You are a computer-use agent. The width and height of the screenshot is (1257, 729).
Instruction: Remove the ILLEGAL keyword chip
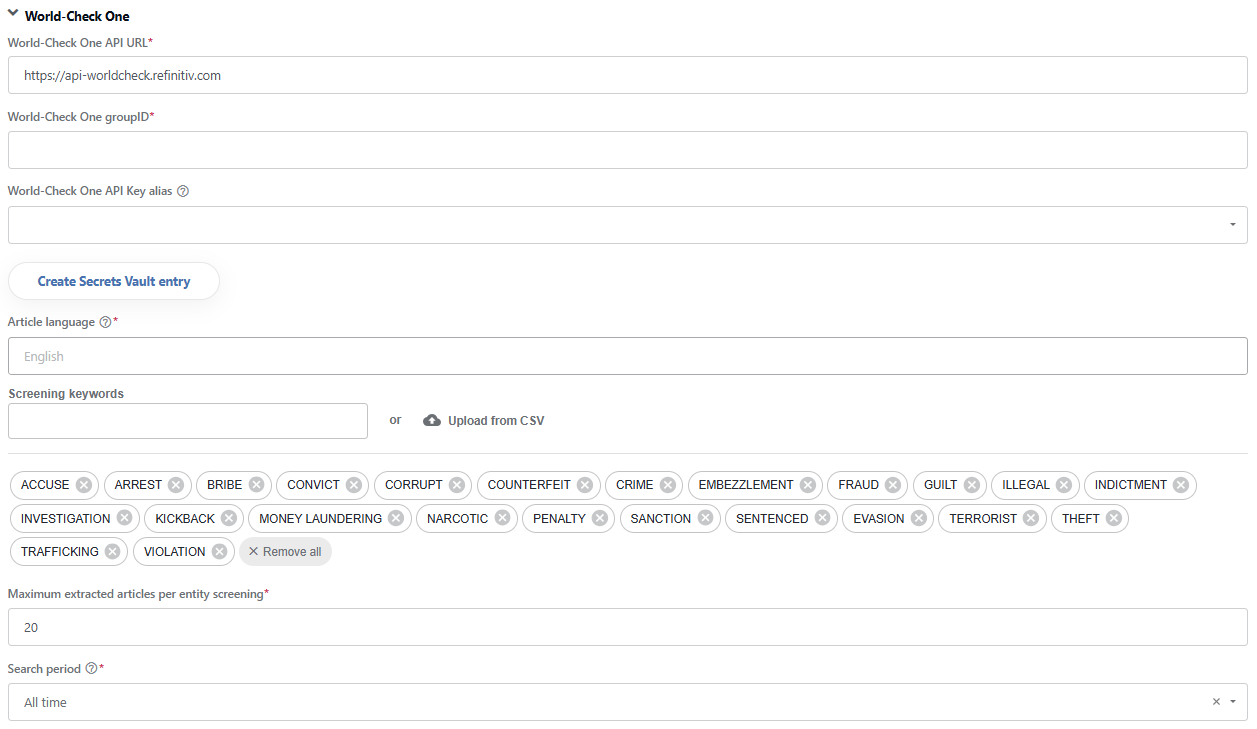tap(1064, 485)
